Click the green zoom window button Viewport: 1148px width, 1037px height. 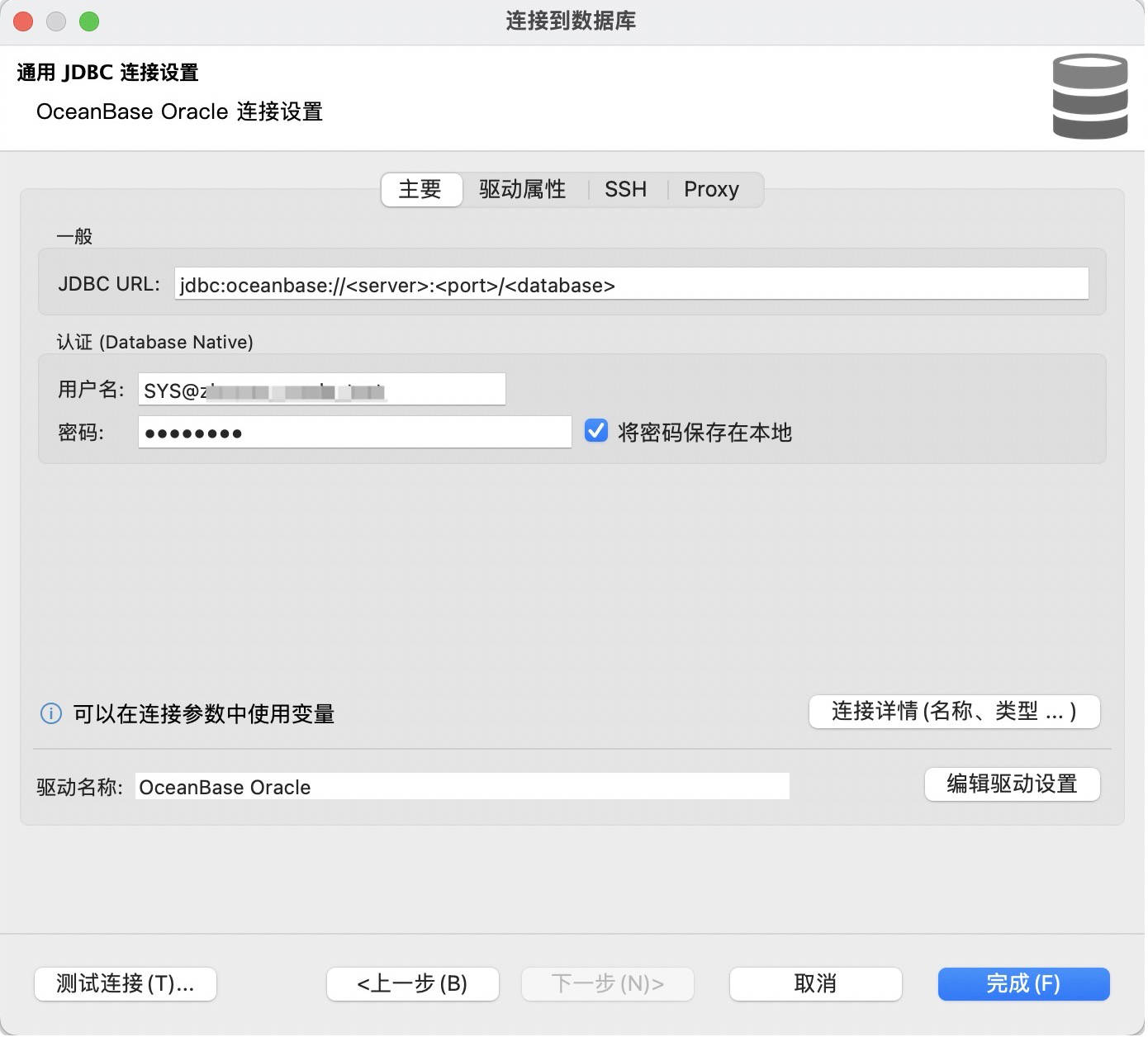point(89,21)
